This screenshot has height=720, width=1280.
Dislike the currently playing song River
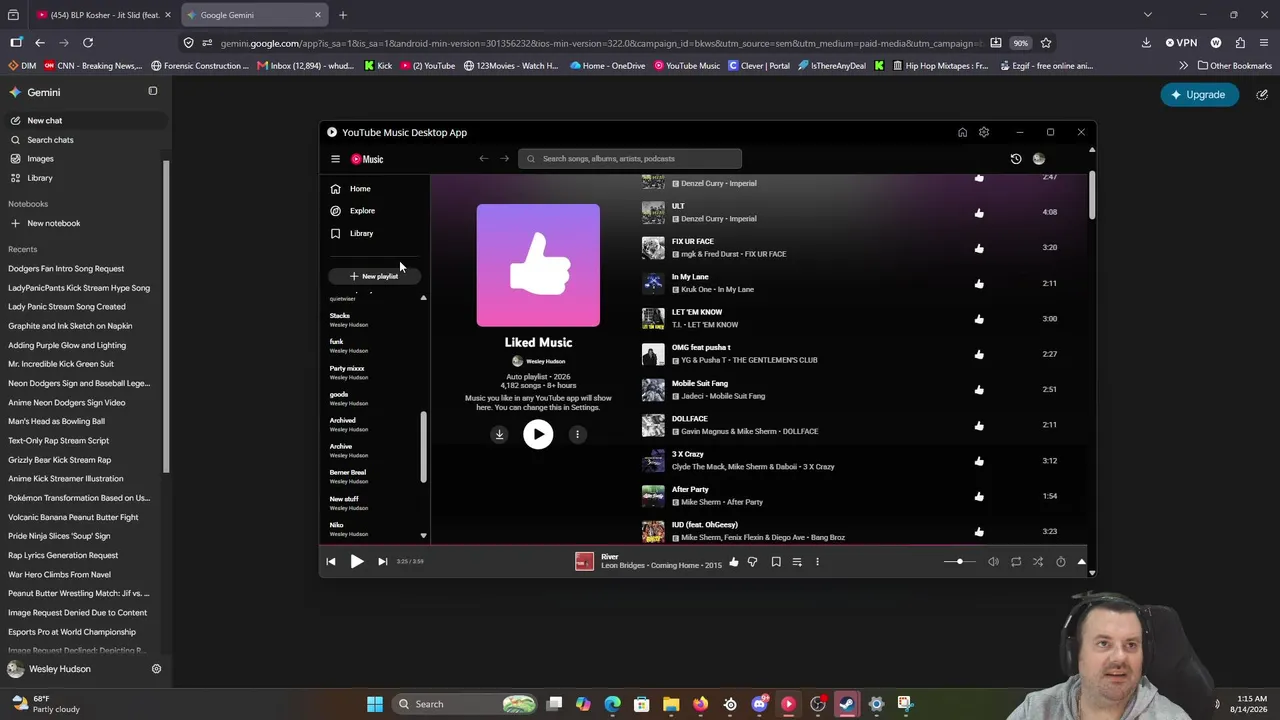(x=753, y=562)
